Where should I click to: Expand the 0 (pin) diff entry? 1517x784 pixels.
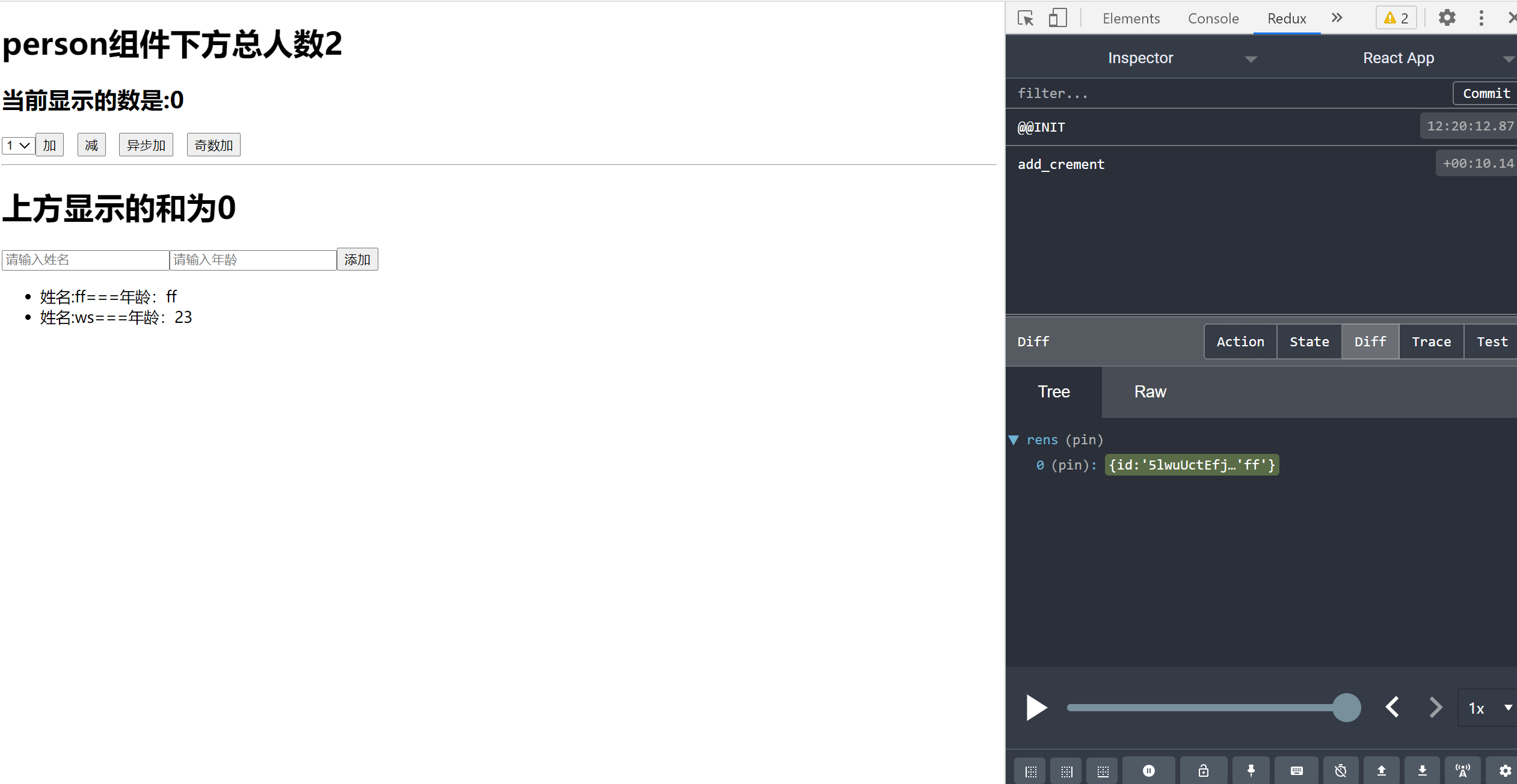(1192, 465)
